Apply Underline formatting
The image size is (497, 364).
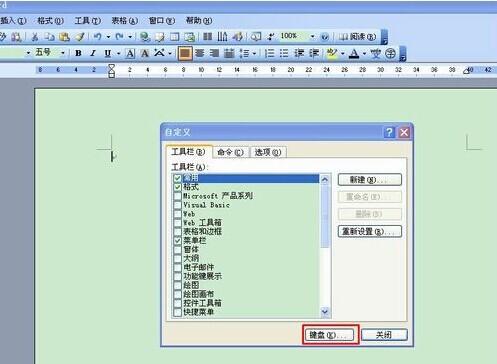point(107,53)
